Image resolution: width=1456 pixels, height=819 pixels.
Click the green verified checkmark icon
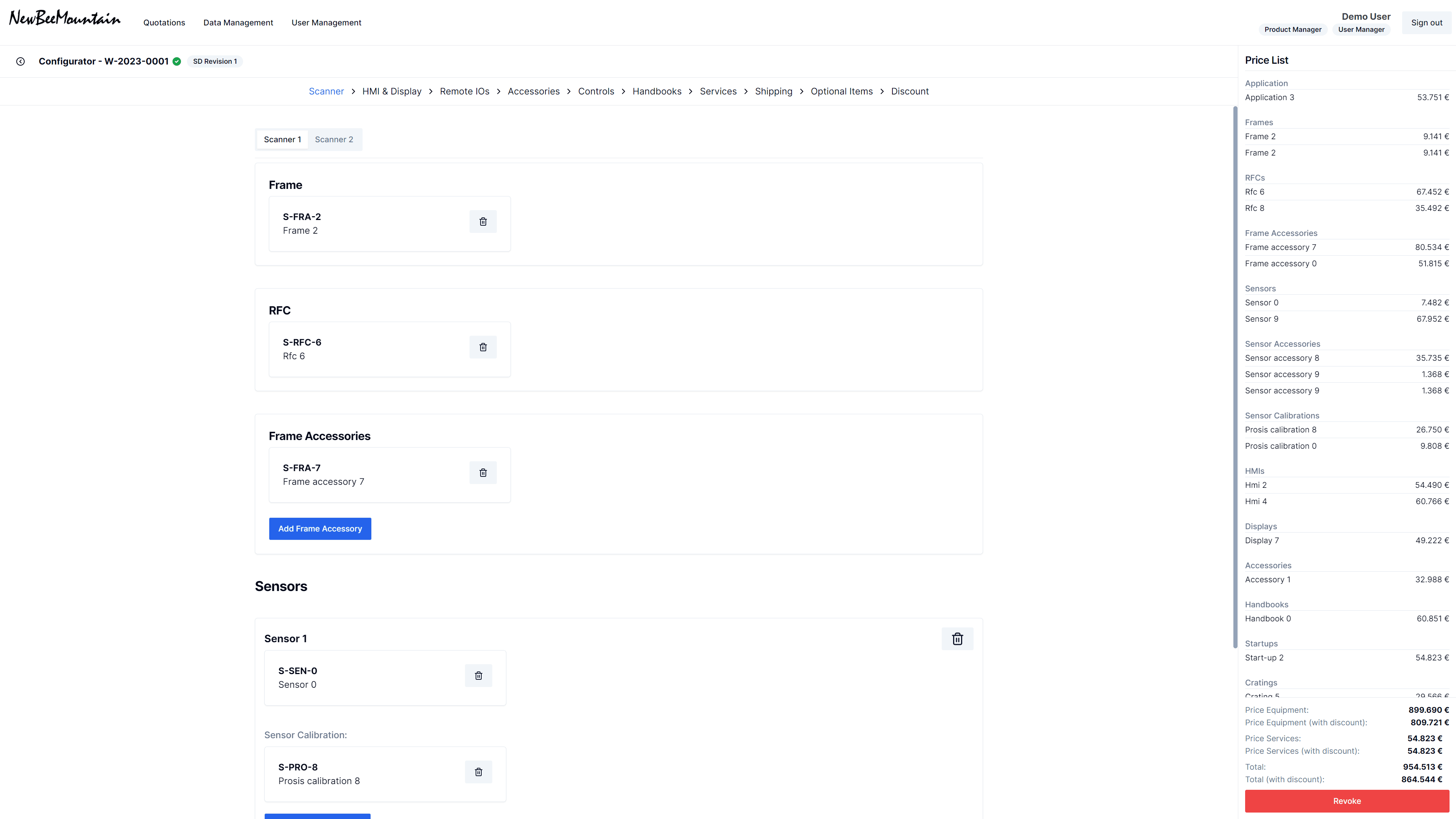coord(177,61)
